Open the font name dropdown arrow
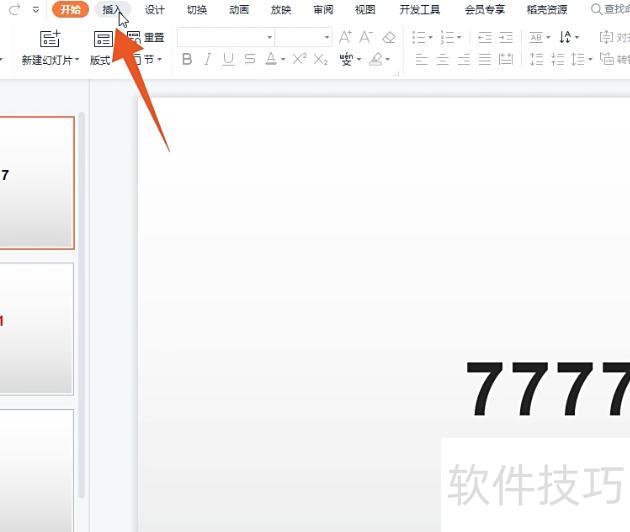 click(270, 38)
